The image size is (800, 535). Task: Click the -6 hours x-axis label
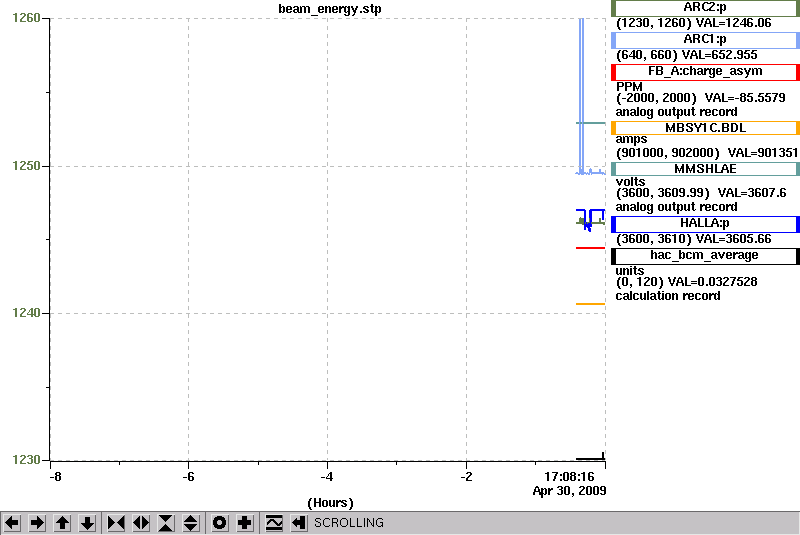click(188, 477)
